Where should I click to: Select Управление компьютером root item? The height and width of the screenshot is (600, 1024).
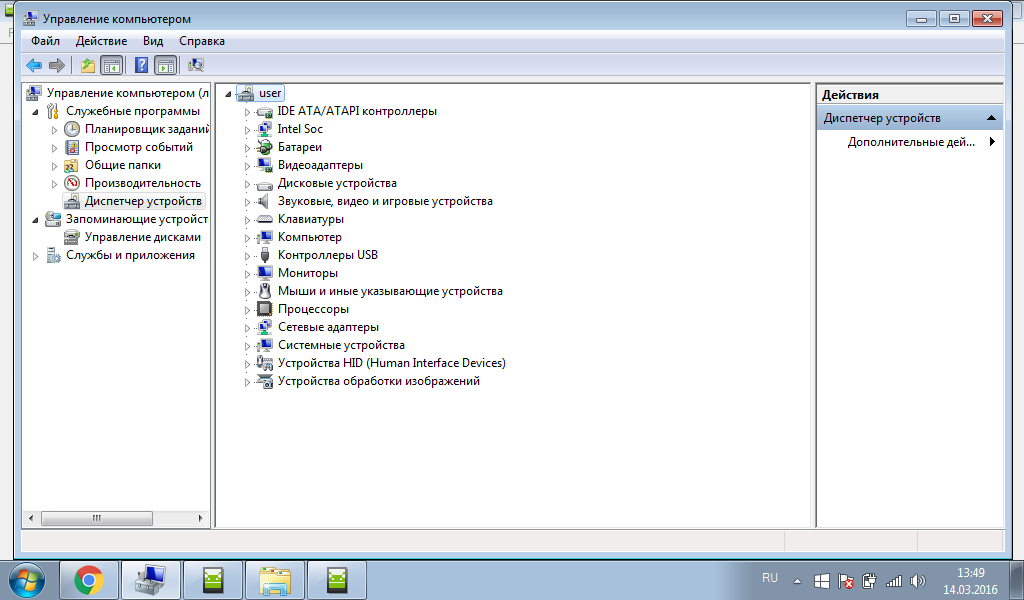pos(127,93)
